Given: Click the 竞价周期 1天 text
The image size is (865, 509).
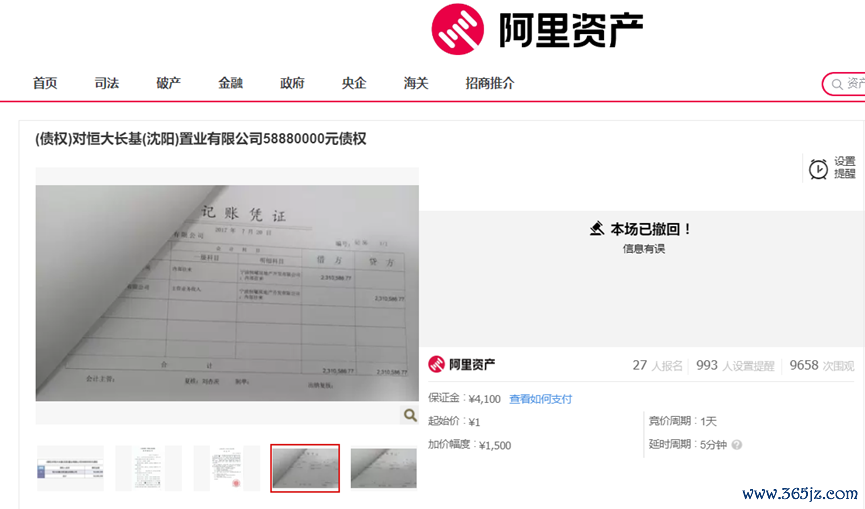Looking at the screenshot, I should coord(682,421).
